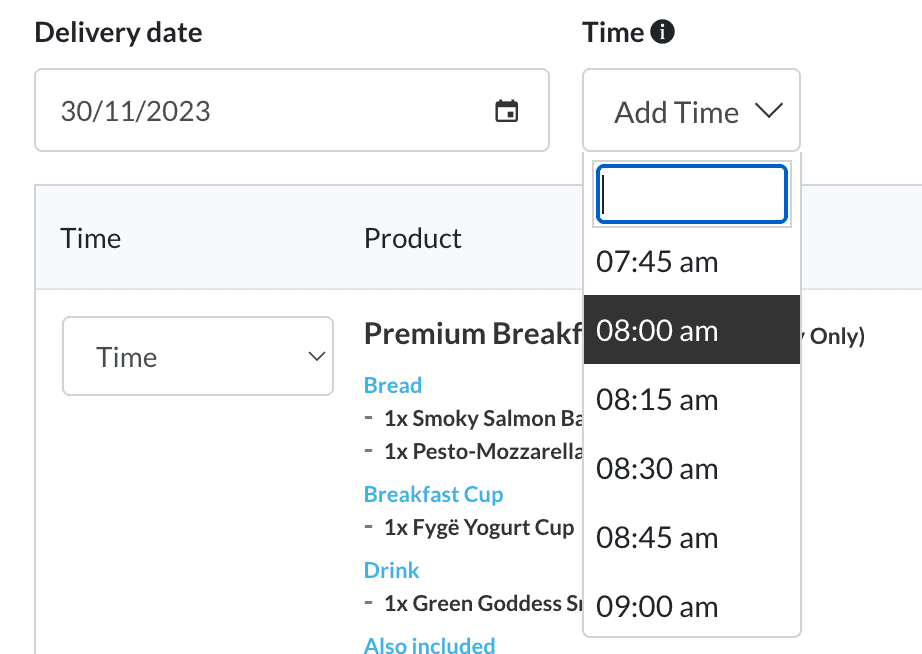Pick the 09:00 am time slot

click(x=657, y=606)
